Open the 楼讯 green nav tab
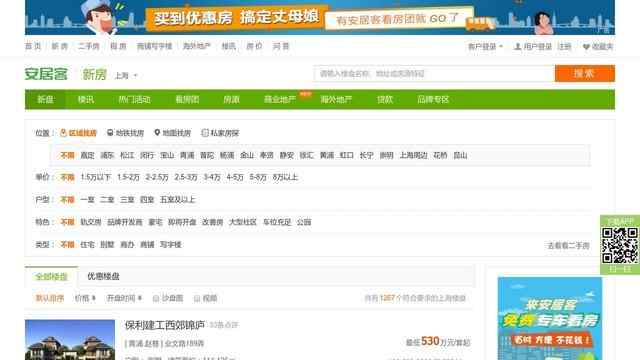Image resolution: width=640 pixels, height=360 pixels. click(86, 99)
